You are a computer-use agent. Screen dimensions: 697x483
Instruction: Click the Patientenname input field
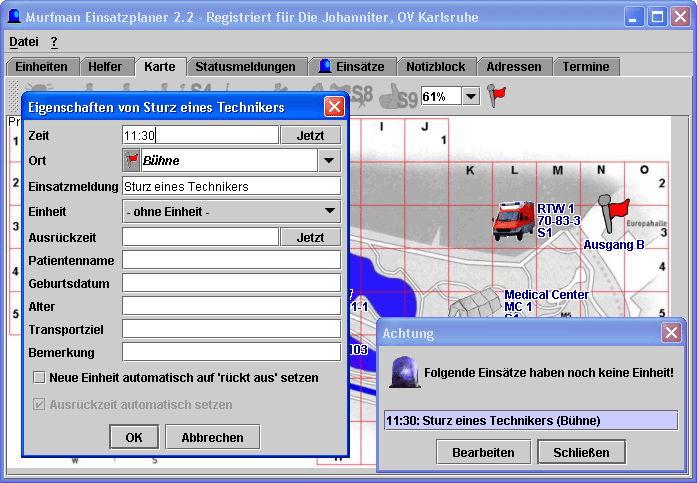(x=231, y=260)
